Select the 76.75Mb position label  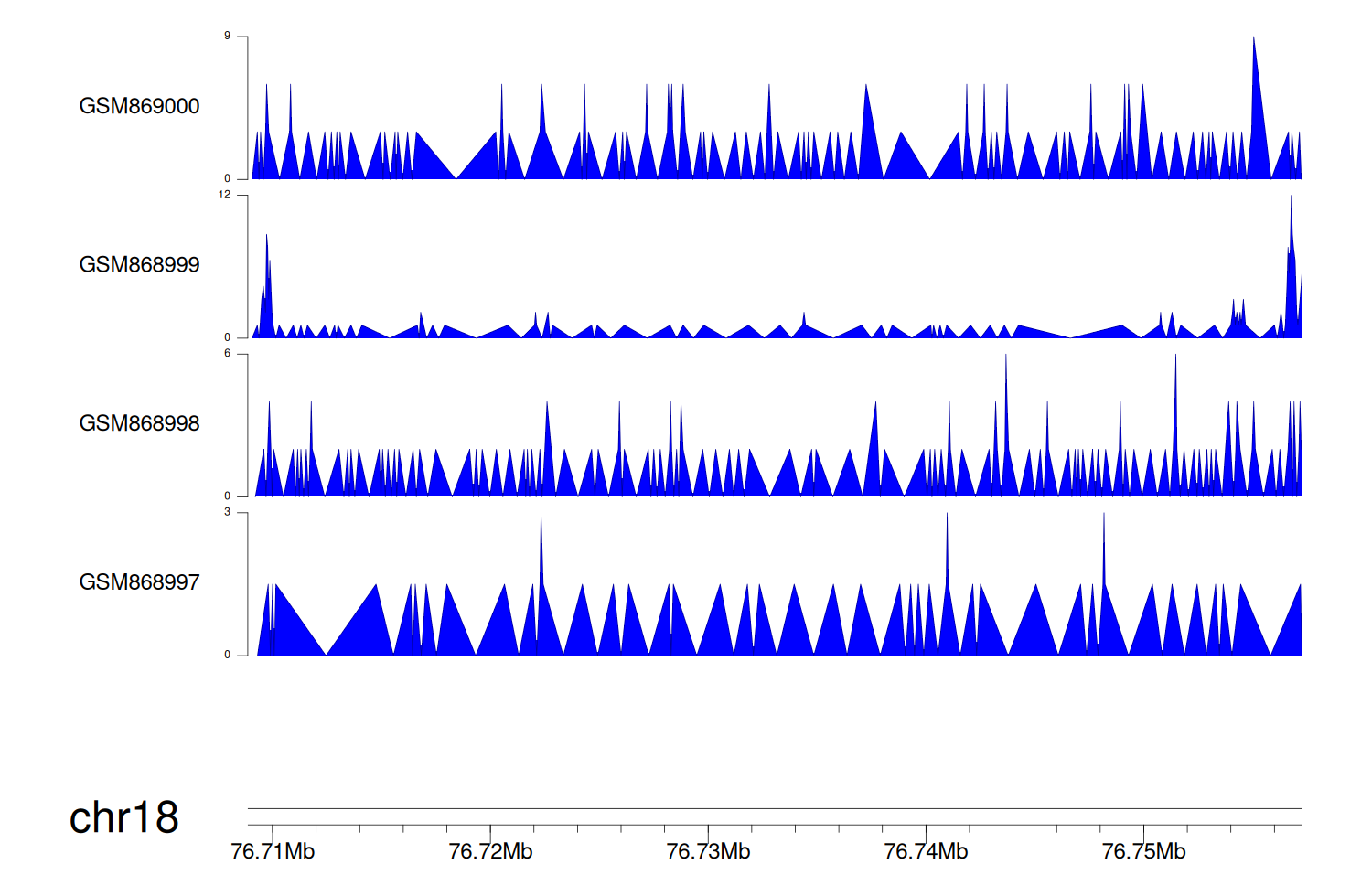pos(1143,852)
